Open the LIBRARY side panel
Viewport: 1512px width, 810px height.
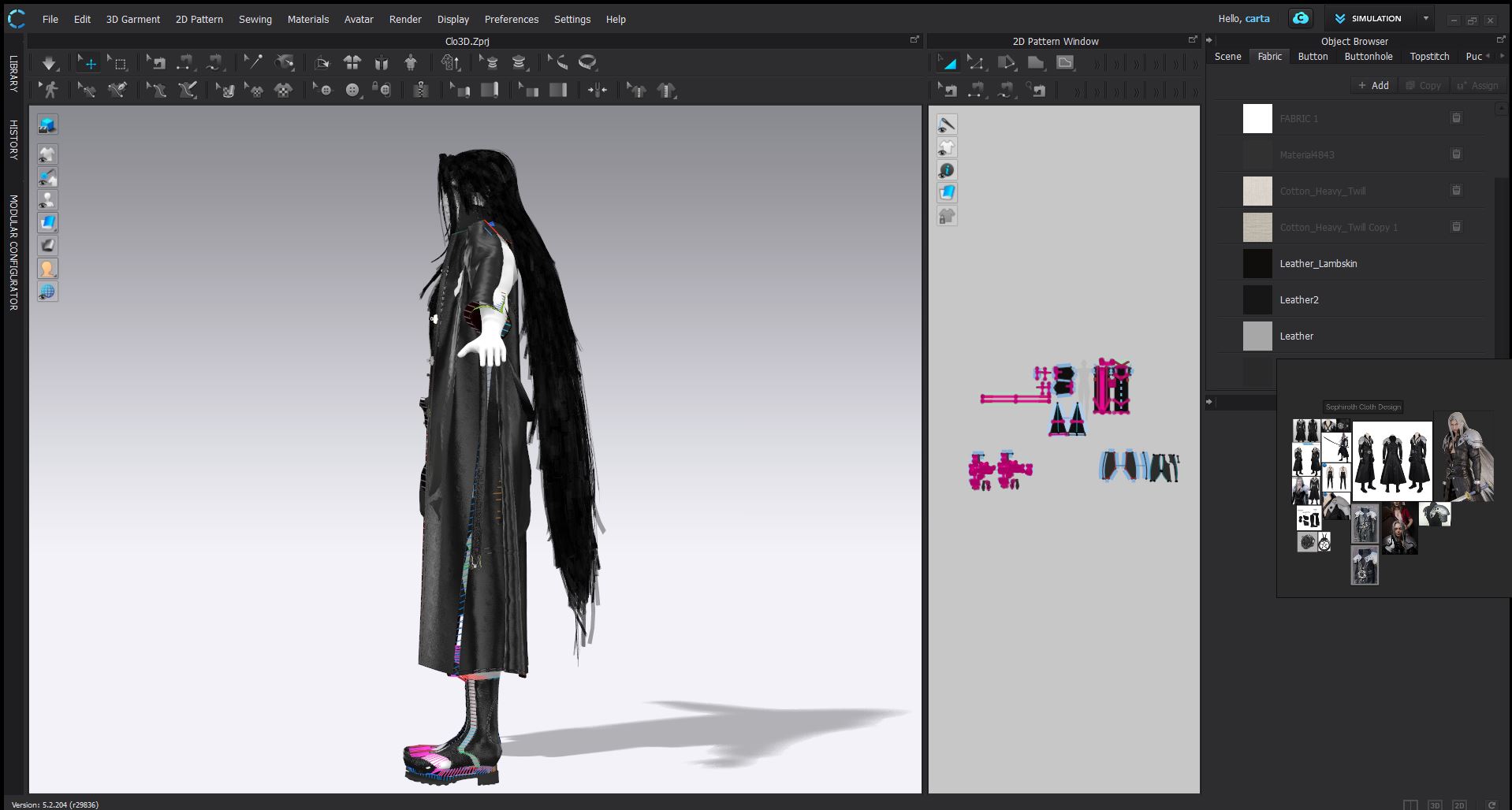coord(13,73)
